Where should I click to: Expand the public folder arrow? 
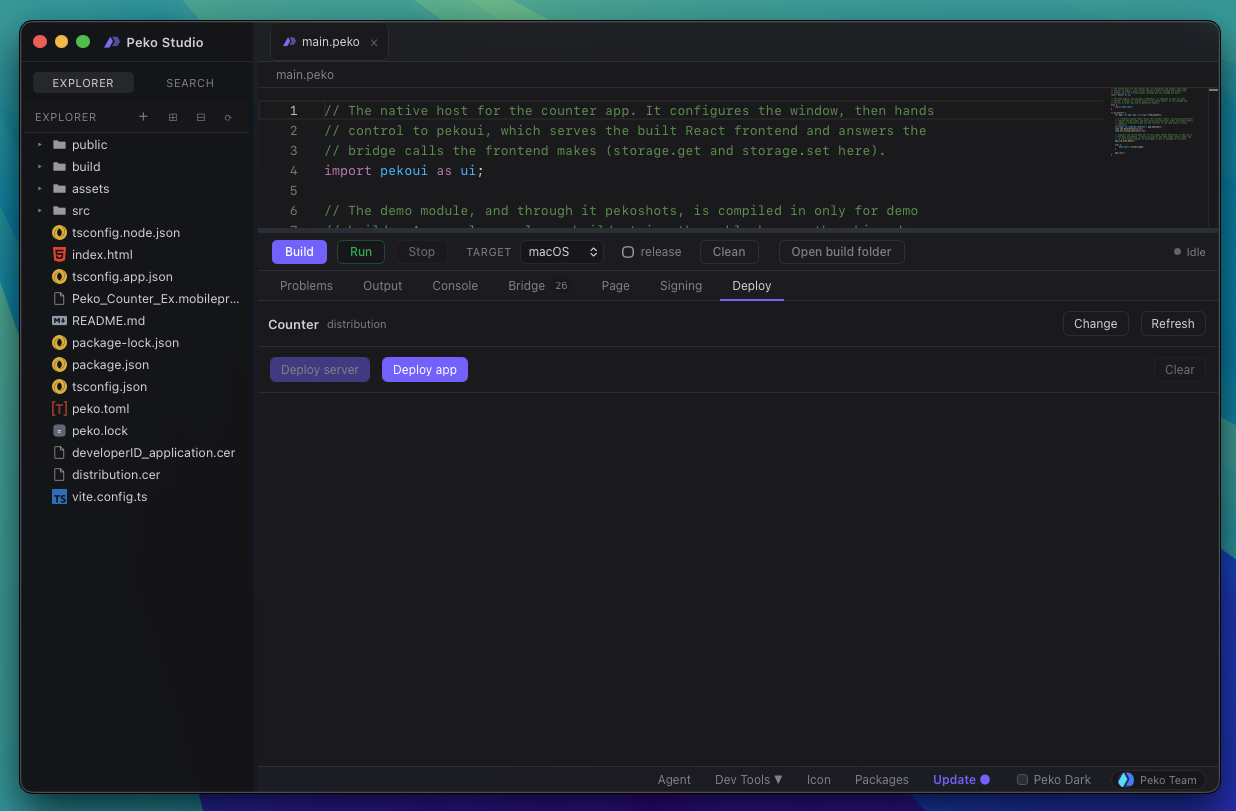tap(40, 145)
